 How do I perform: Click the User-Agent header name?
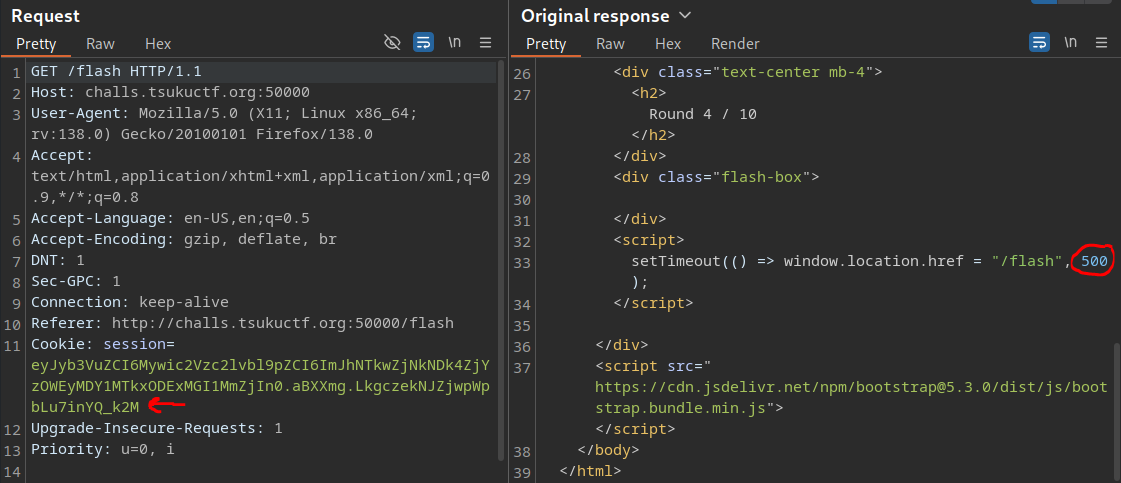tap(78, 113)
